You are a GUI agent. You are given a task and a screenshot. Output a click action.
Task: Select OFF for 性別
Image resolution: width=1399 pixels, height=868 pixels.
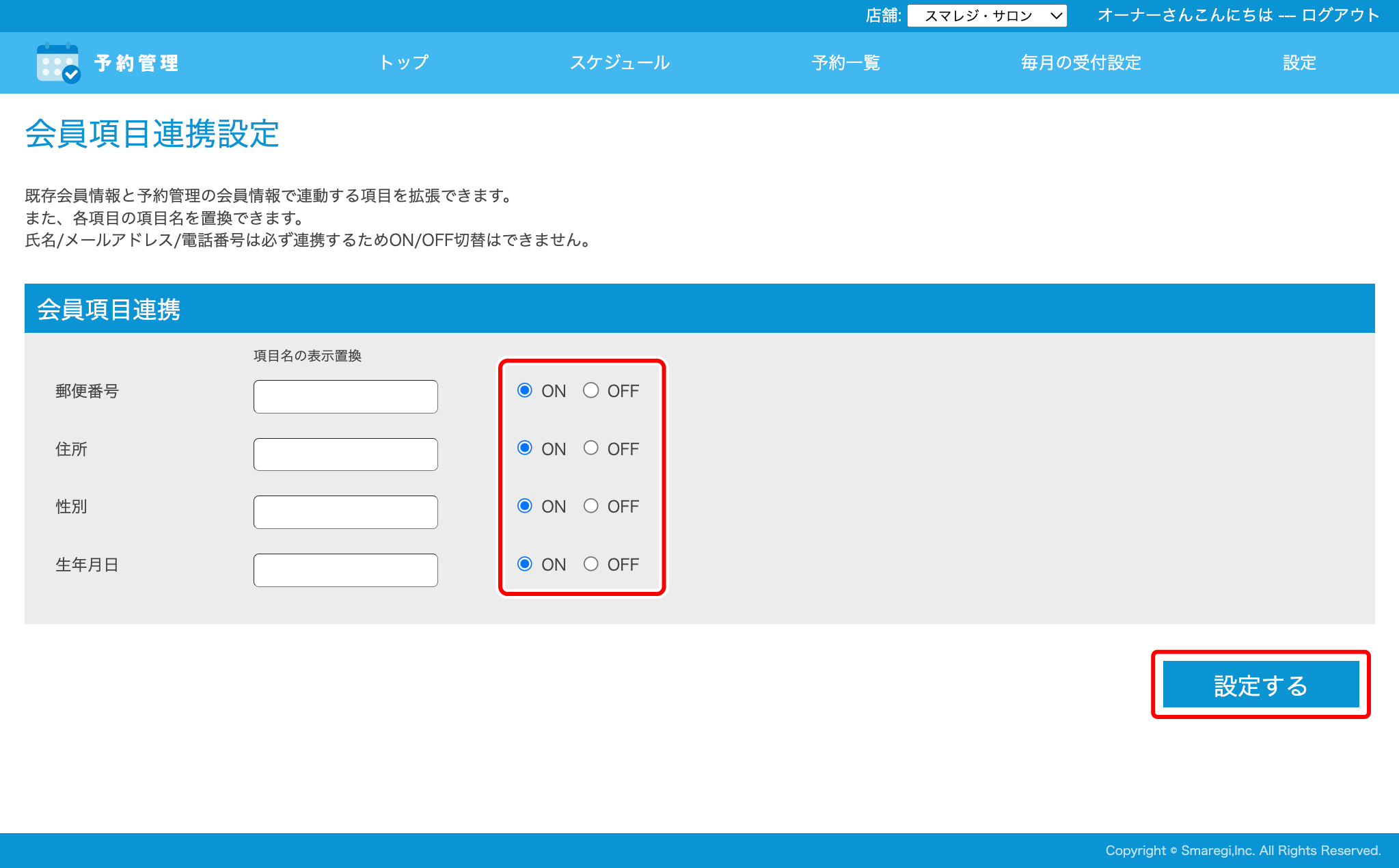[x=590, y=506]
